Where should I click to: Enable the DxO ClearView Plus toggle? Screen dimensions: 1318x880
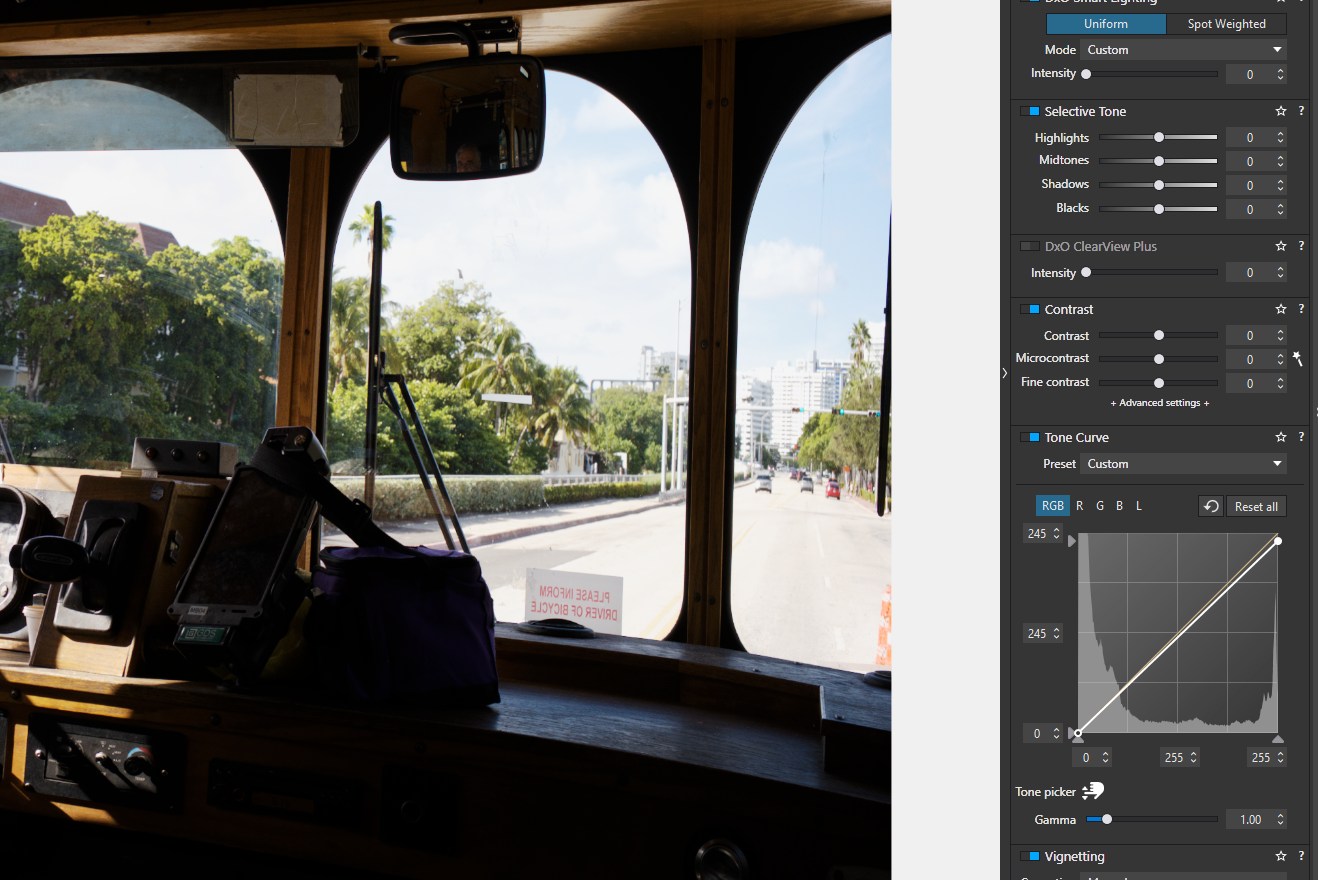[x=1029, y=246]
